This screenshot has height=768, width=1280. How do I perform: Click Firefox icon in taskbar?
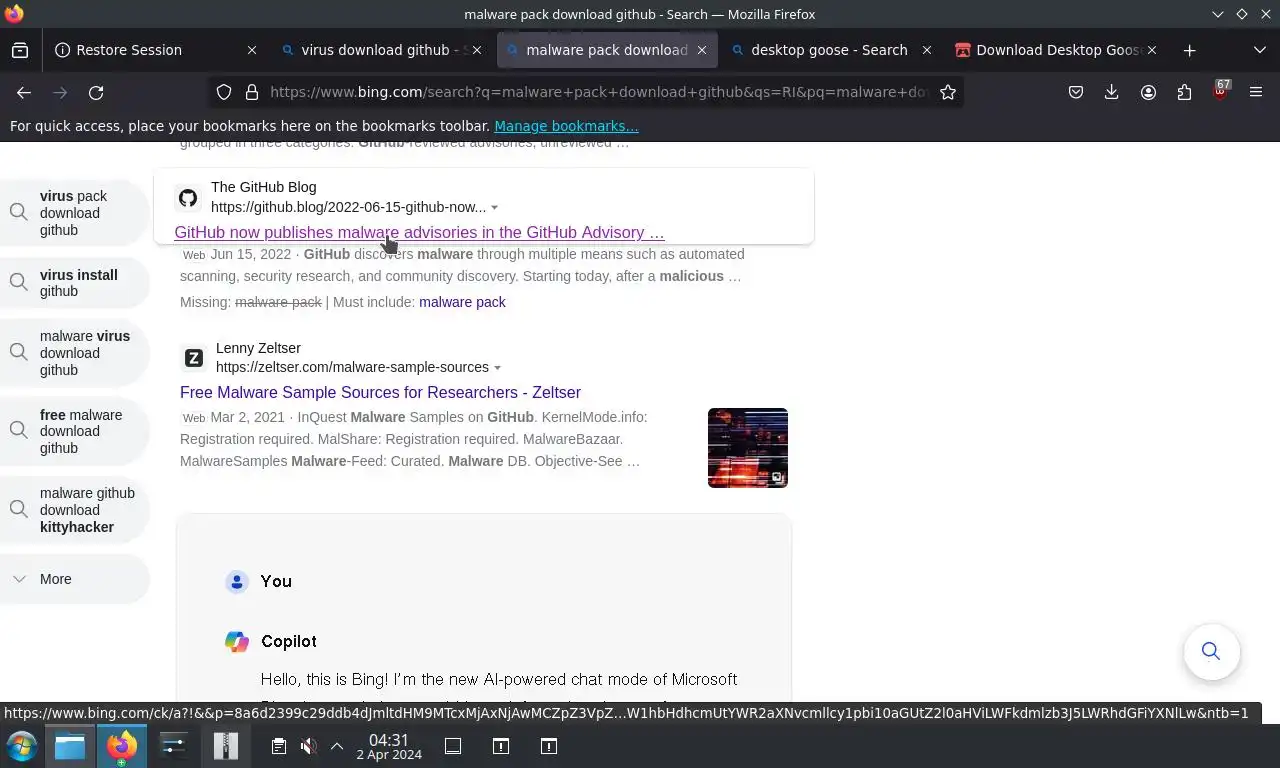(122, 746)
